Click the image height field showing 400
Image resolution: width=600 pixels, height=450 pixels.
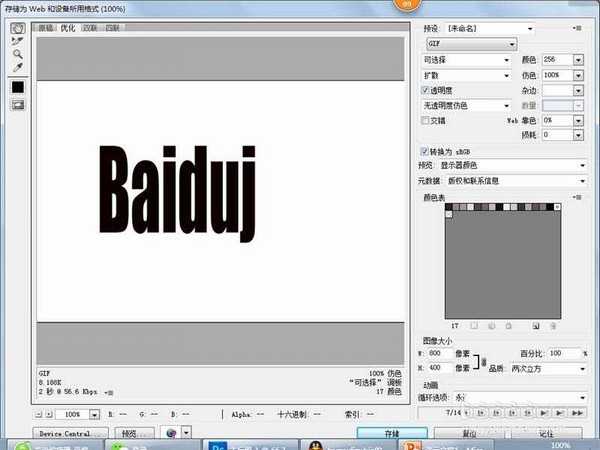[x=440, y=368]
